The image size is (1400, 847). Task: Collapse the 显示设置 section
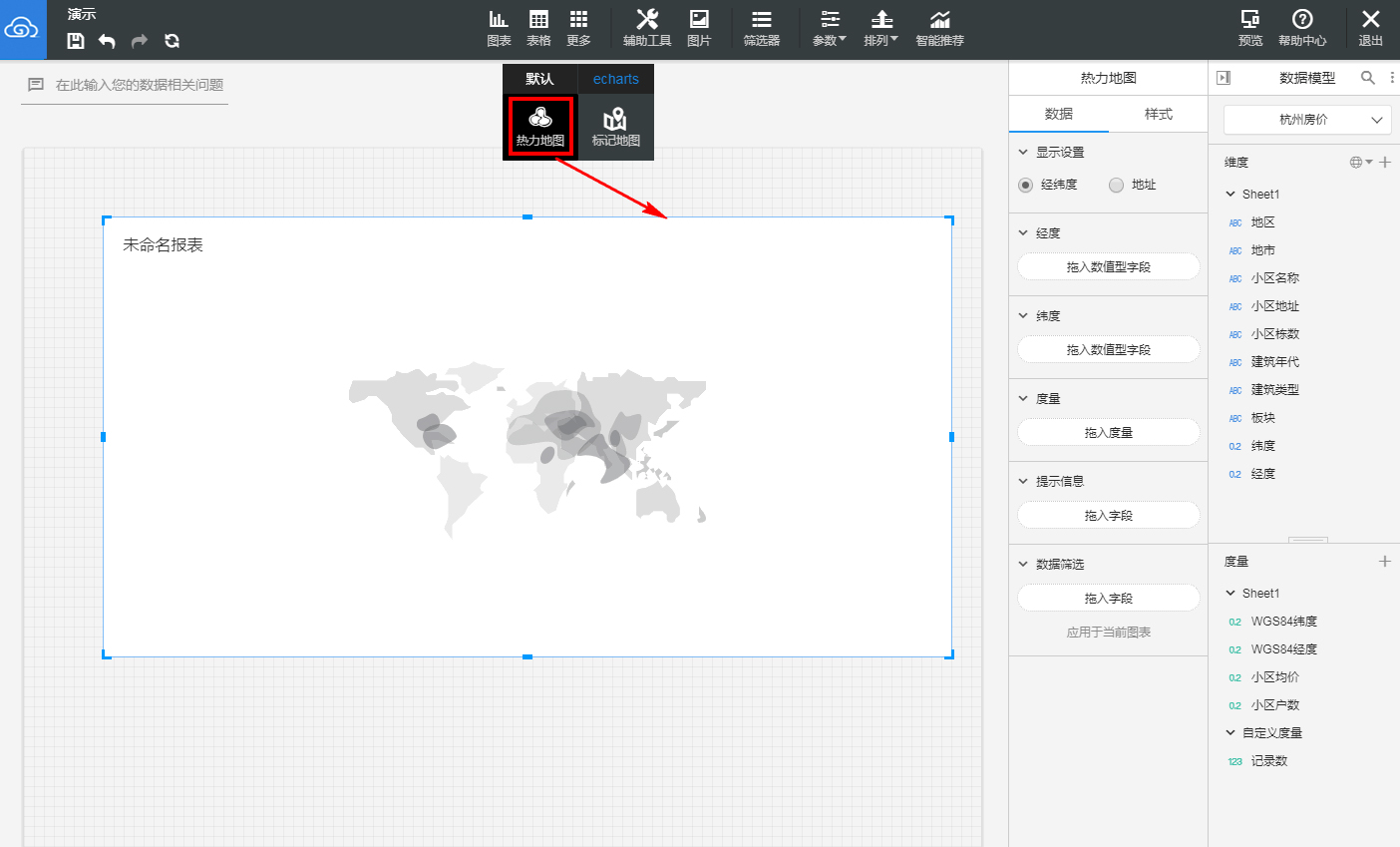point(1023,153)
